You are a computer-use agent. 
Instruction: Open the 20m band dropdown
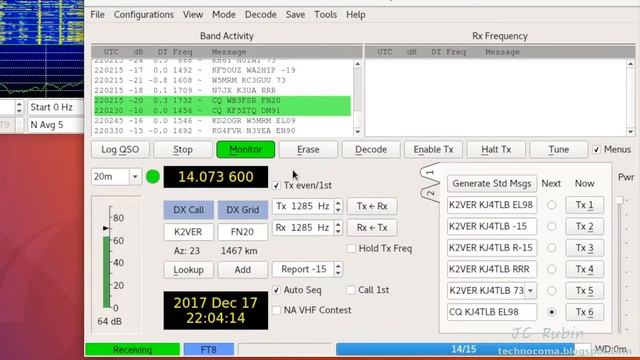[x=135, y=177]
